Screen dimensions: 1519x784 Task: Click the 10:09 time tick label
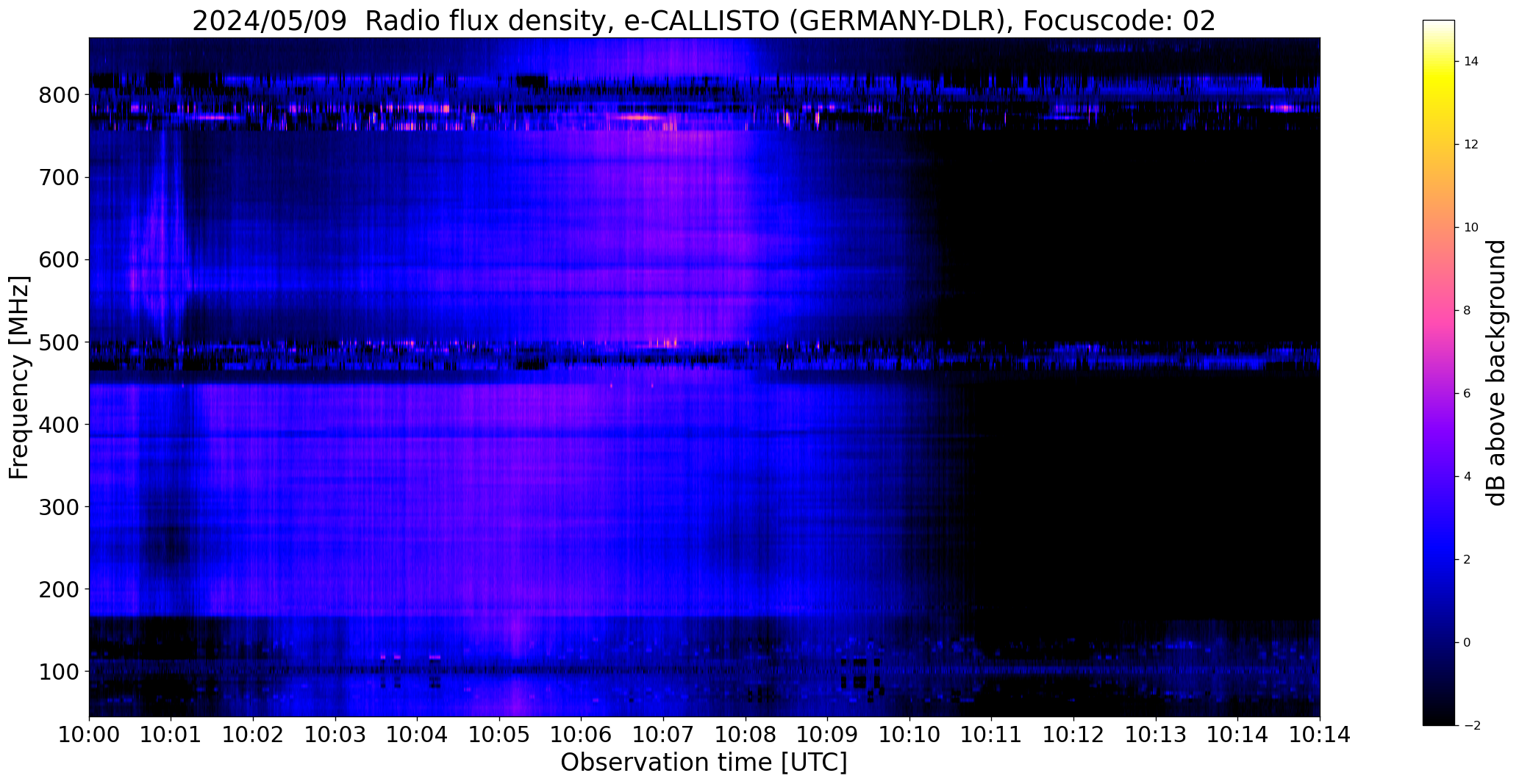tap(828, 734)
